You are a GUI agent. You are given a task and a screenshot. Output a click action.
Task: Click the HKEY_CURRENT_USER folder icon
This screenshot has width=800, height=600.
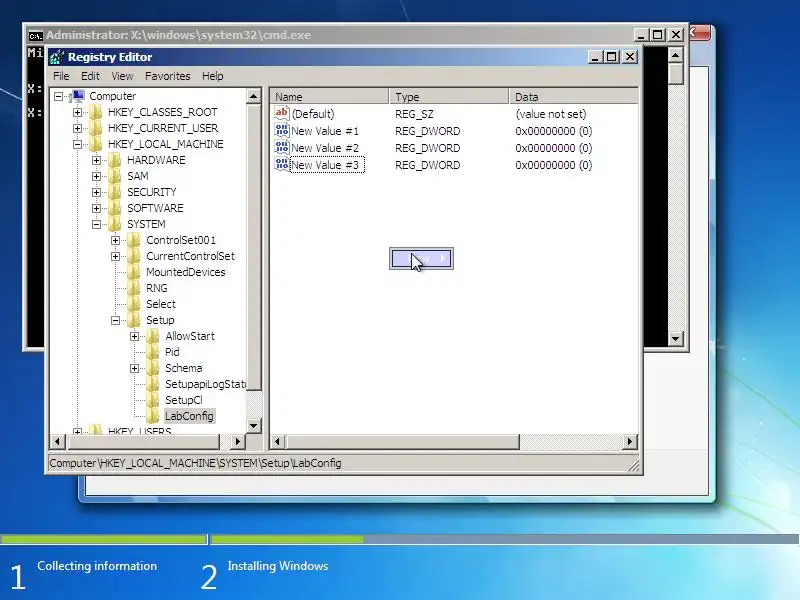coord(96,128)
